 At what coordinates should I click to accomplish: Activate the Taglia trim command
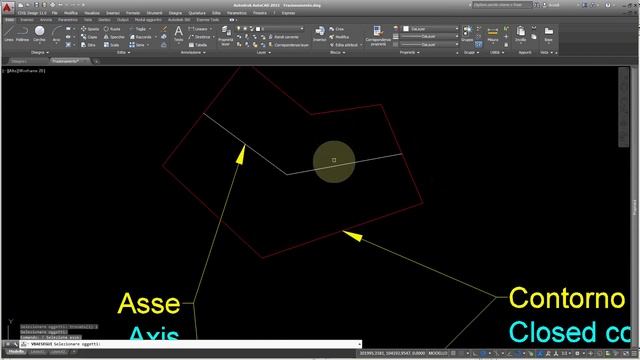pyautogui.click(x=138, y=29)
